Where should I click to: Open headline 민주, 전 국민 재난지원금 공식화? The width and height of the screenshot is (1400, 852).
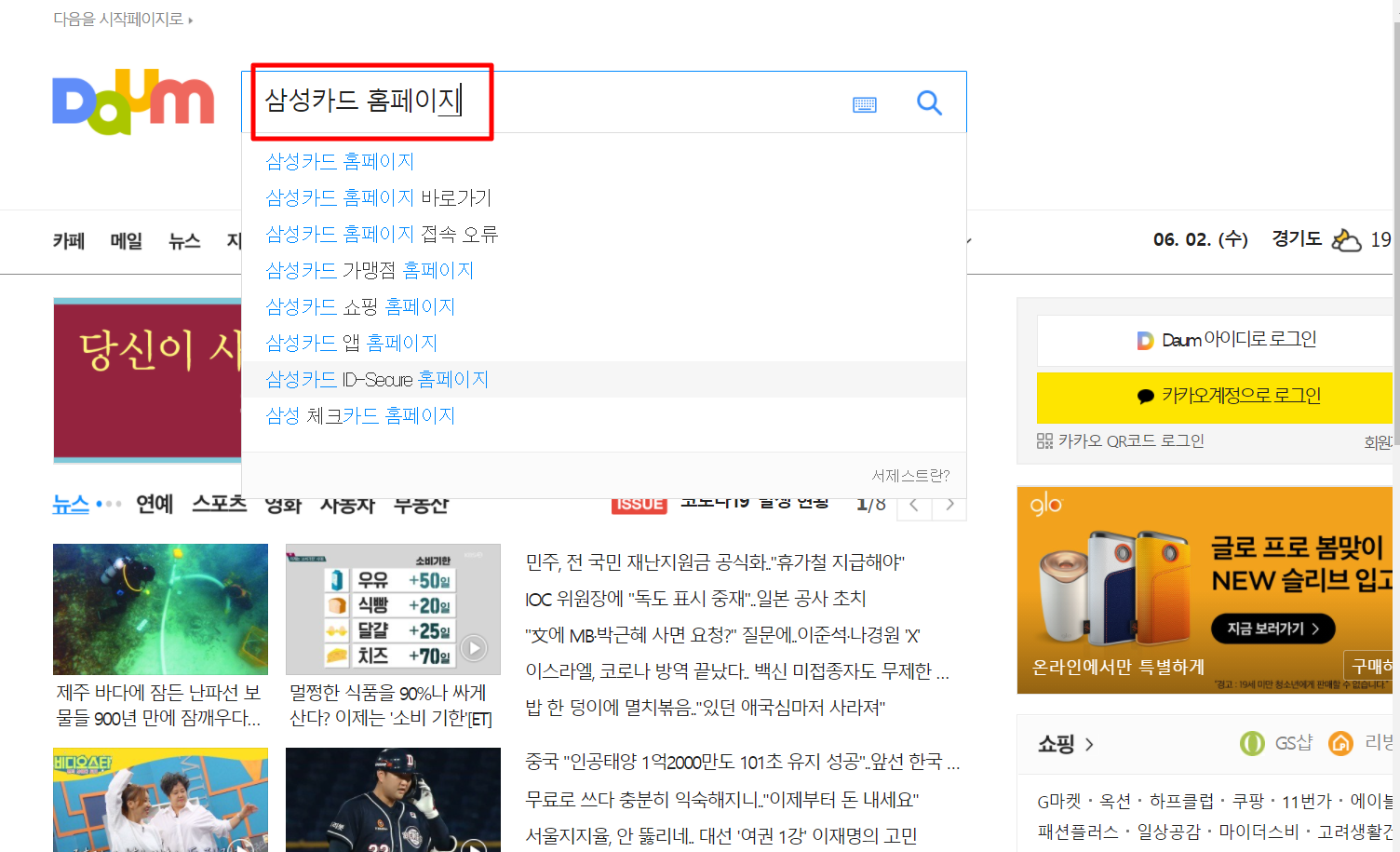[715, 562]
